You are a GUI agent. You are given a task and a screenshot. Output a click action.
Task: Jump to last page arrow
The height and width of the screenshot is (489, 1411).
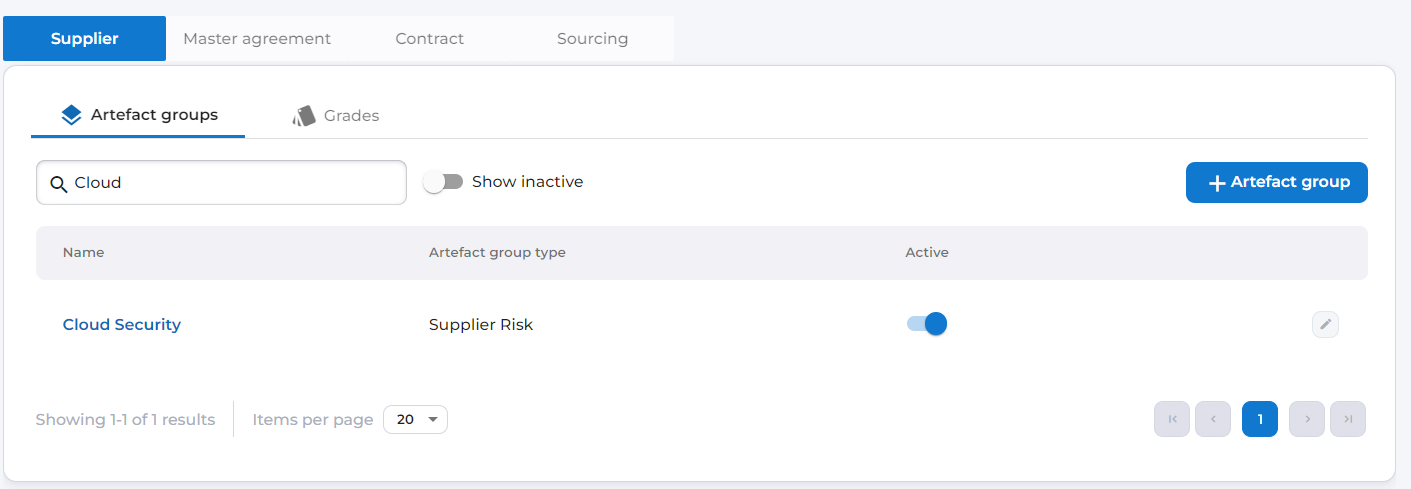(1348, 419)
